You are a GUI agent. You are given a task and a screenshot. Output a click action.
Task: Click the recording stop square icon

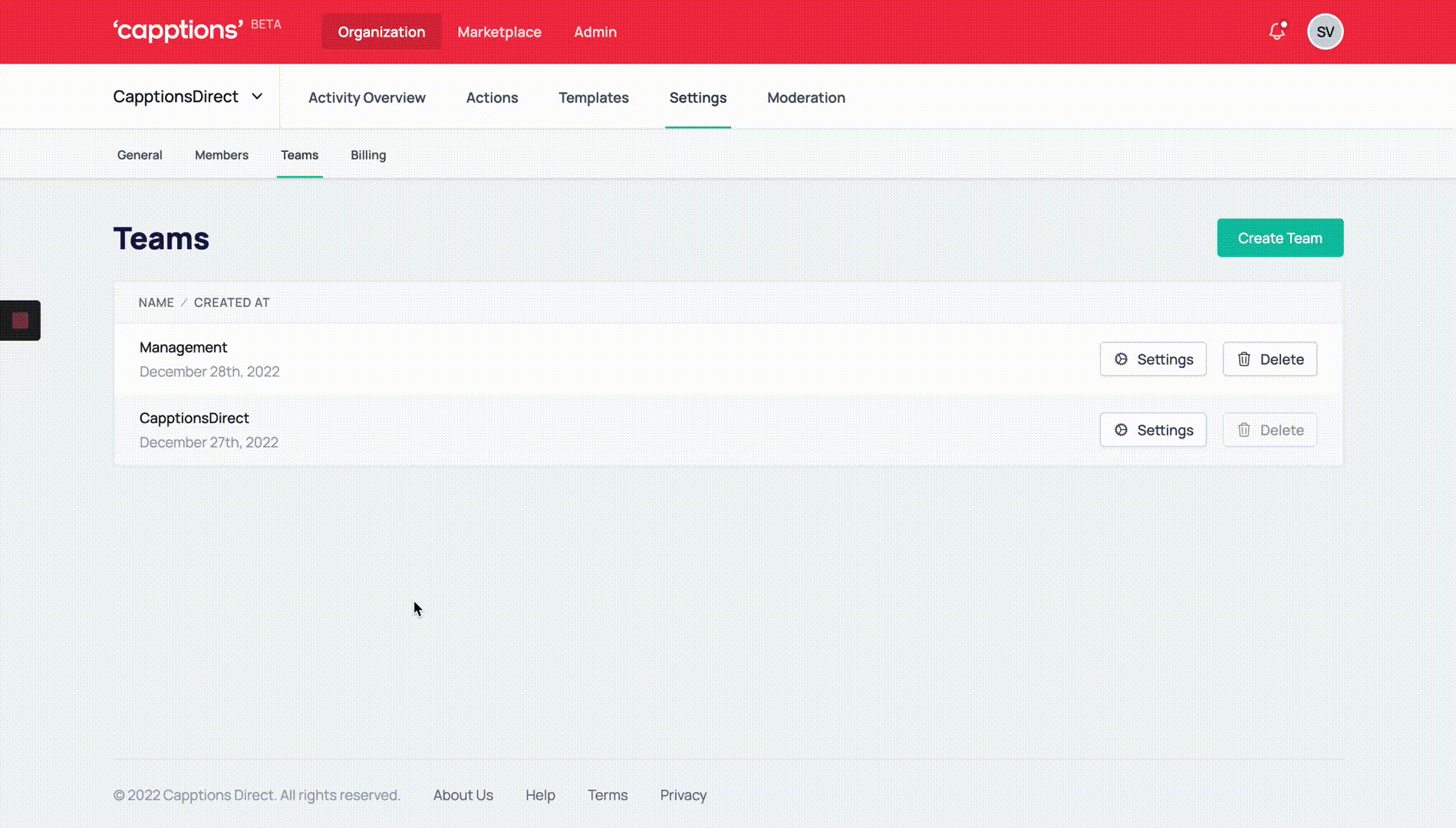click(x=21, y=320)
